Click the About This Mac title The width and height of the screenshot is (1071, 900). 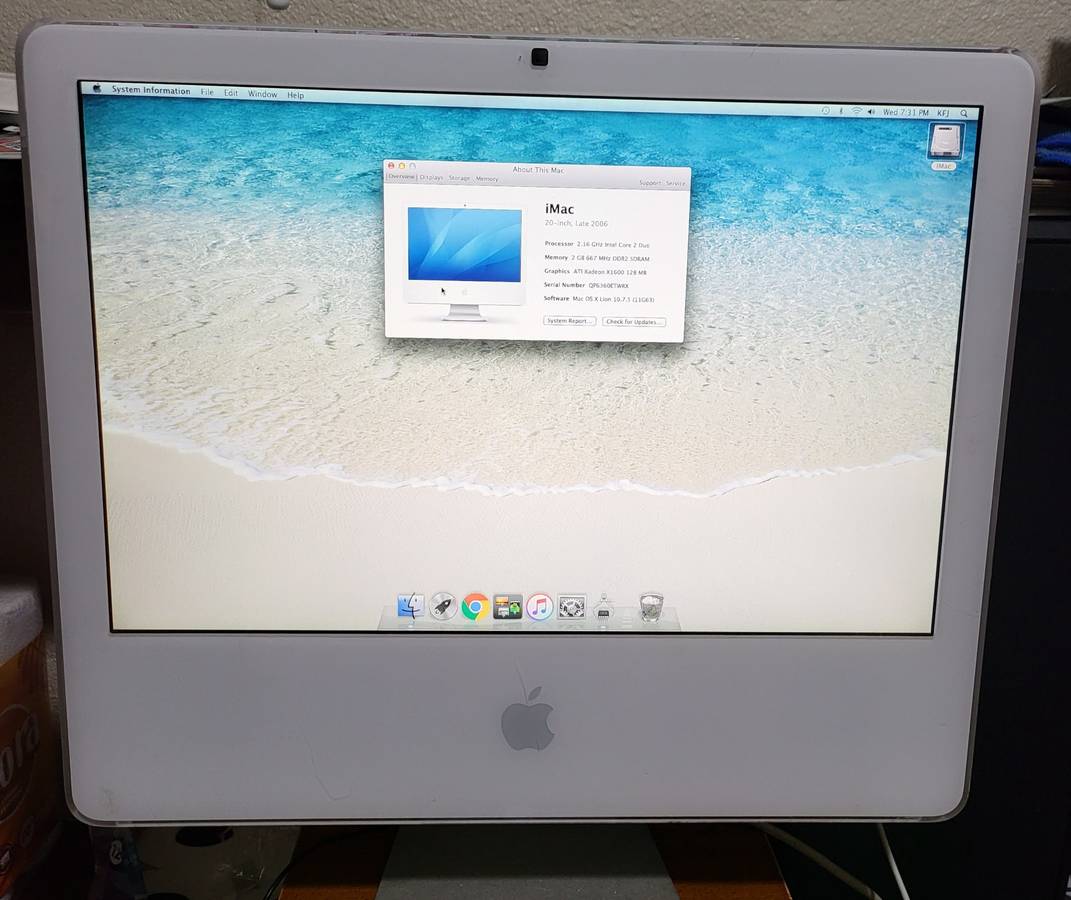(x=538, y=169)
